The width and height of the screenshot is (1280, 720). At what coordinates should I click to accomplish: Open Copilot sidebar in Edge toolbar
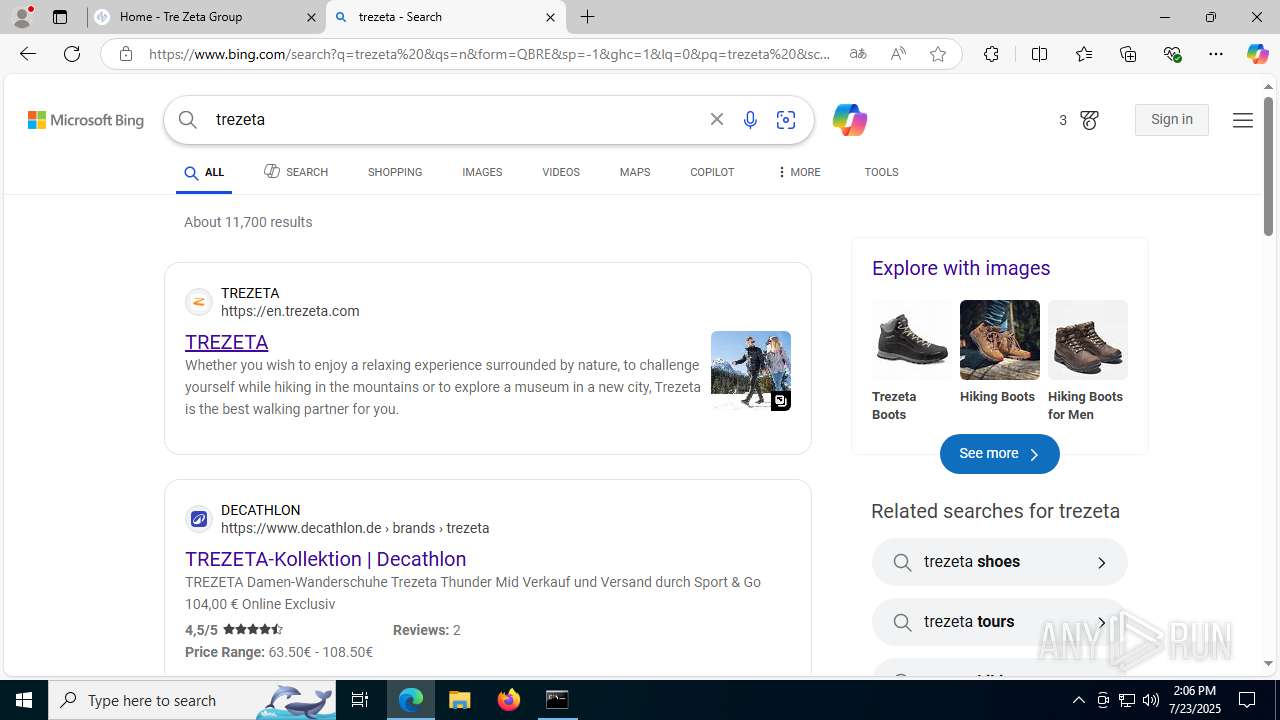point(1257,54)
